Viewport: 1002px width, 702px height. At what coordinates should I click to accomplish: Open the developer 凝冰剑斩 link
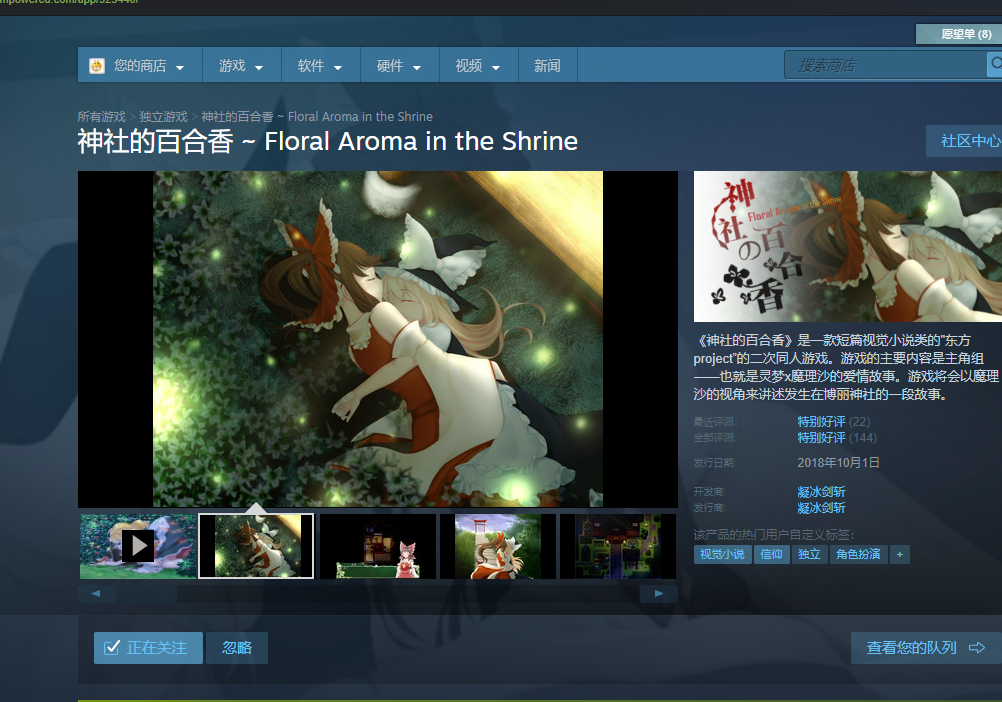click(821, 492)
